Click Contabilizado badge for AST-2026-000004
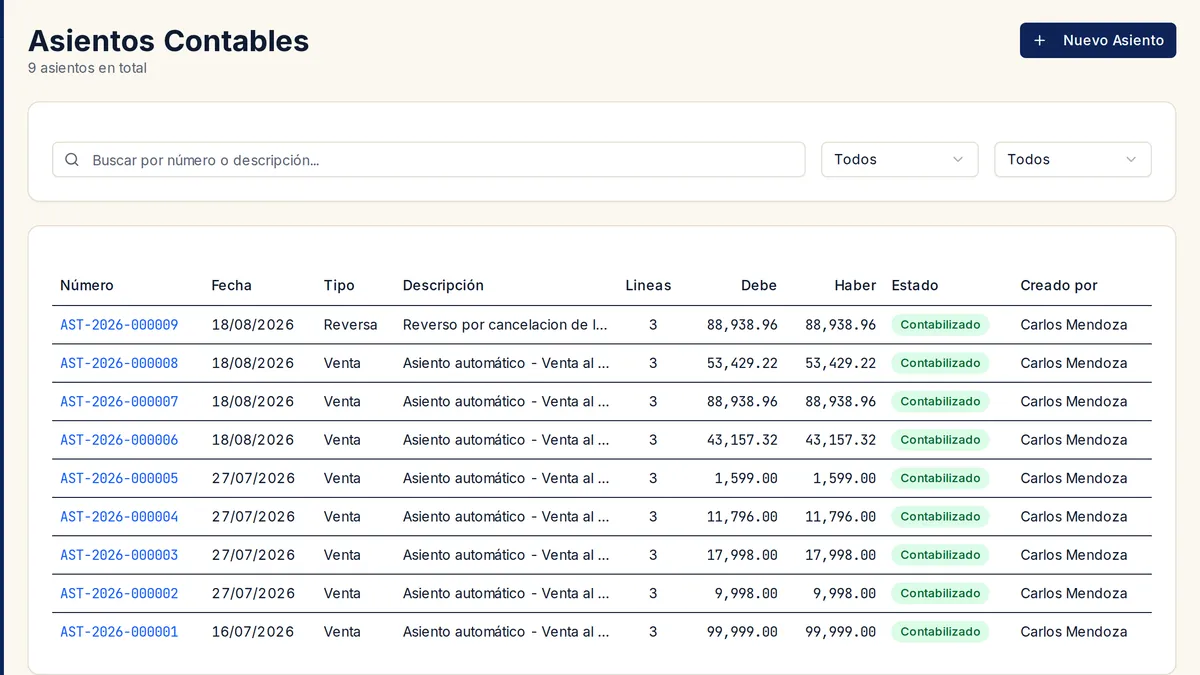The height and width of the screenshot is (675, 1200). pyautogui.click(x=940, y=517)
